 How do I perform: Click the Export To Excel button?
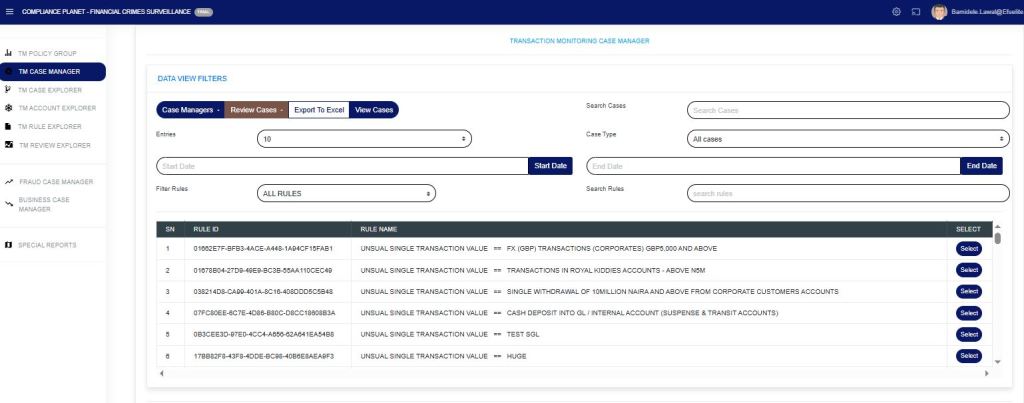tap(319, 110)
